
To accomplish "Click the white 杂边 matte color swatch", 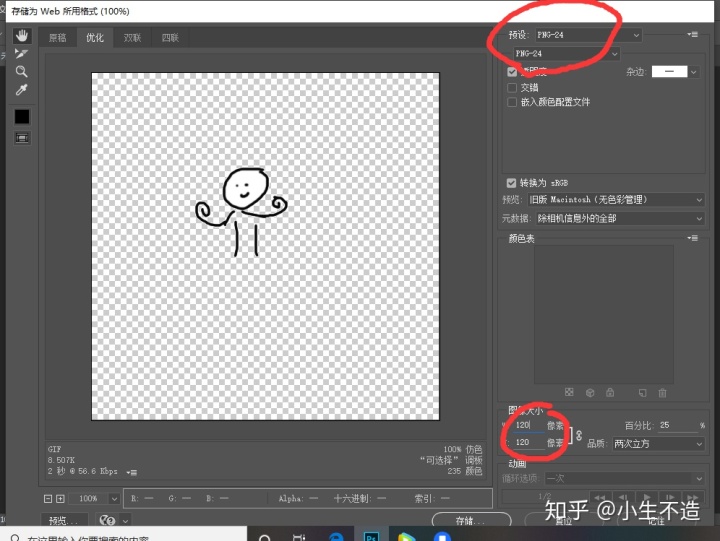I will [669, 72].
